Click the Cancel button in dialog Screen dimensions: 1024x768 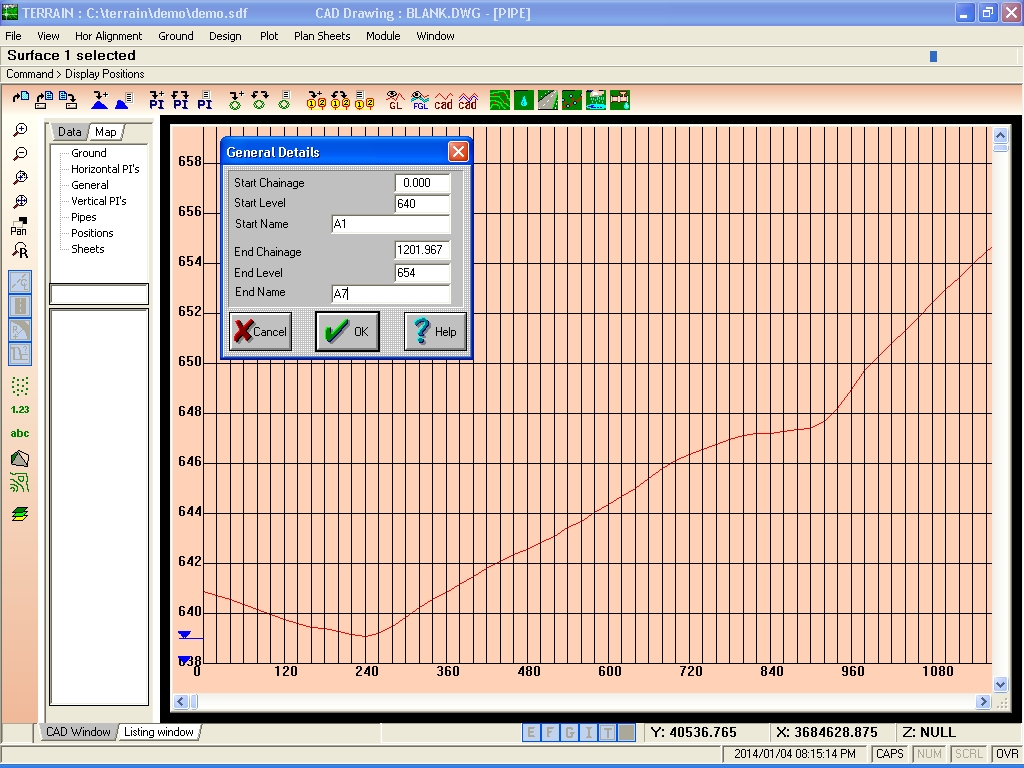261,331
